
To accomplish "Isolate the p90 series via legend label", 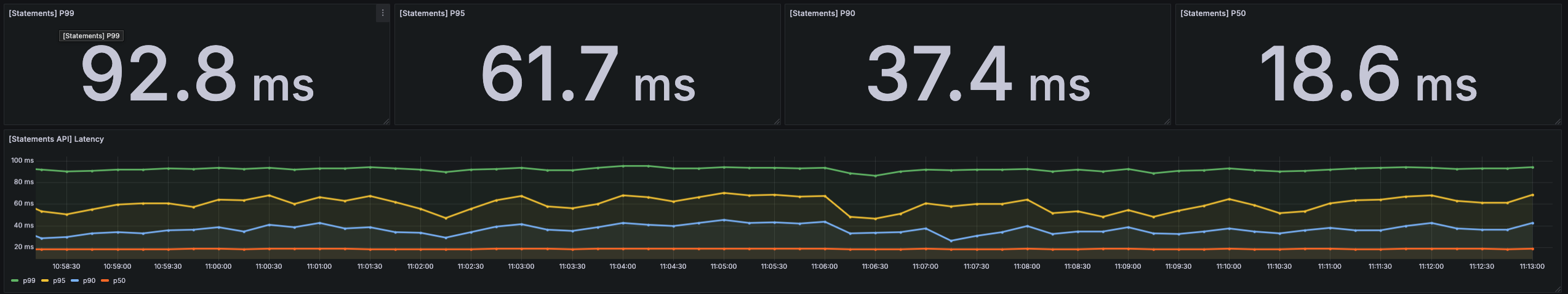I will pos(89,280).
